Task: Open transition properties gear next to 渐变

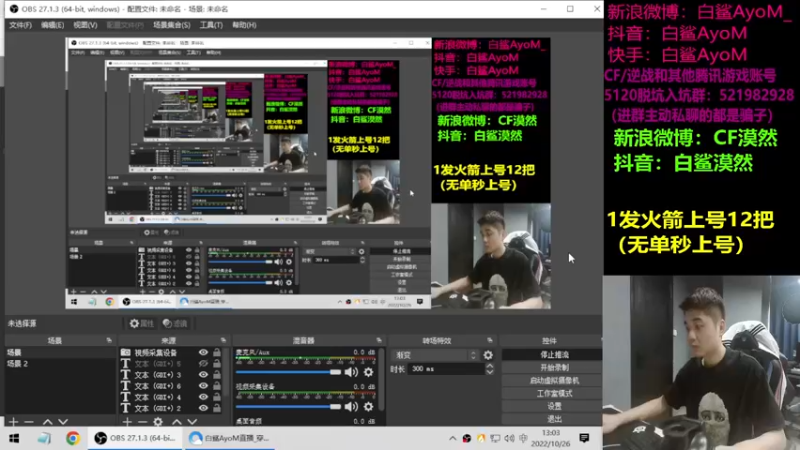Action: (x=488, y=355)
